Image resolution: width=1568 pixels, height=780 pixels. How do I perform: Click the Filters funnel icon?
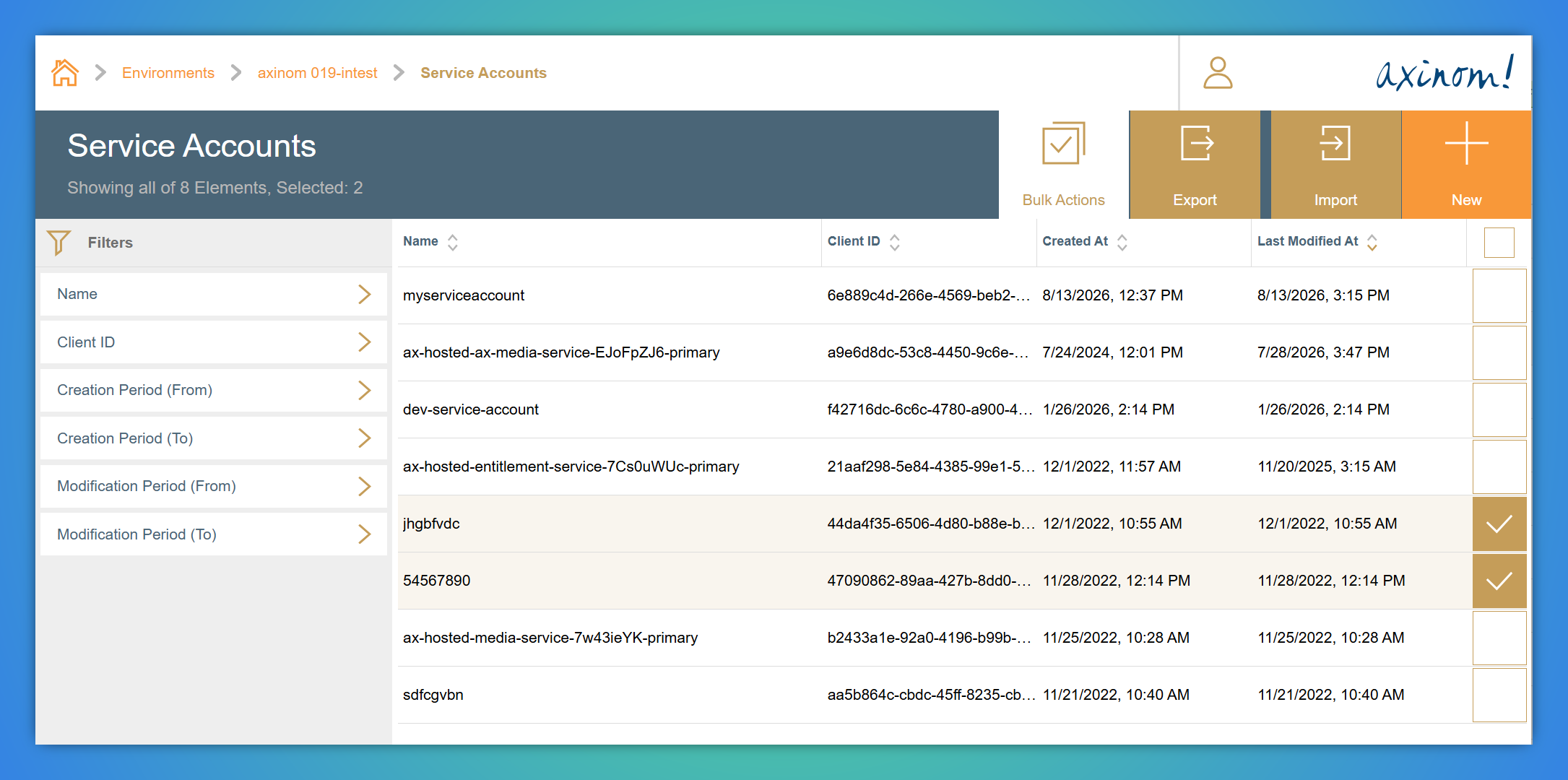(59, 243)
